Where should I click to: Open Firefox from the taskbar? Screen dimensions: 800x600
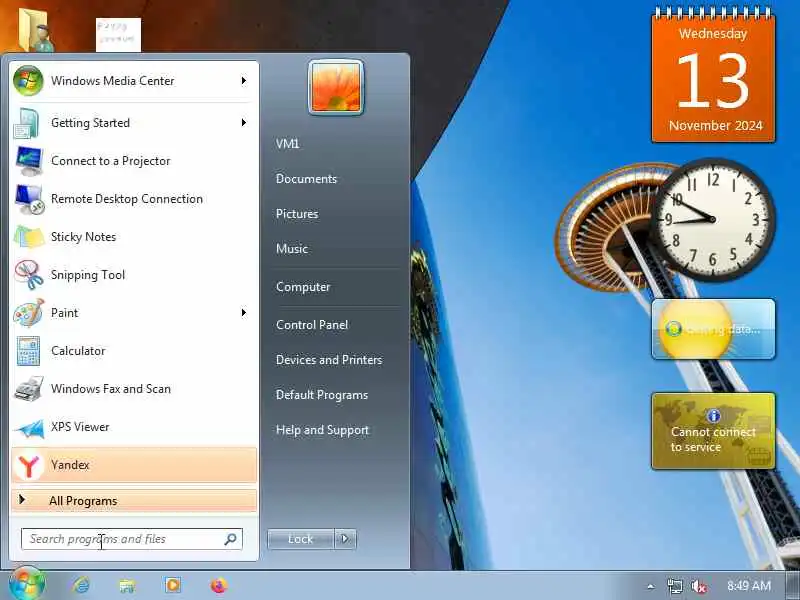(219, 585)
